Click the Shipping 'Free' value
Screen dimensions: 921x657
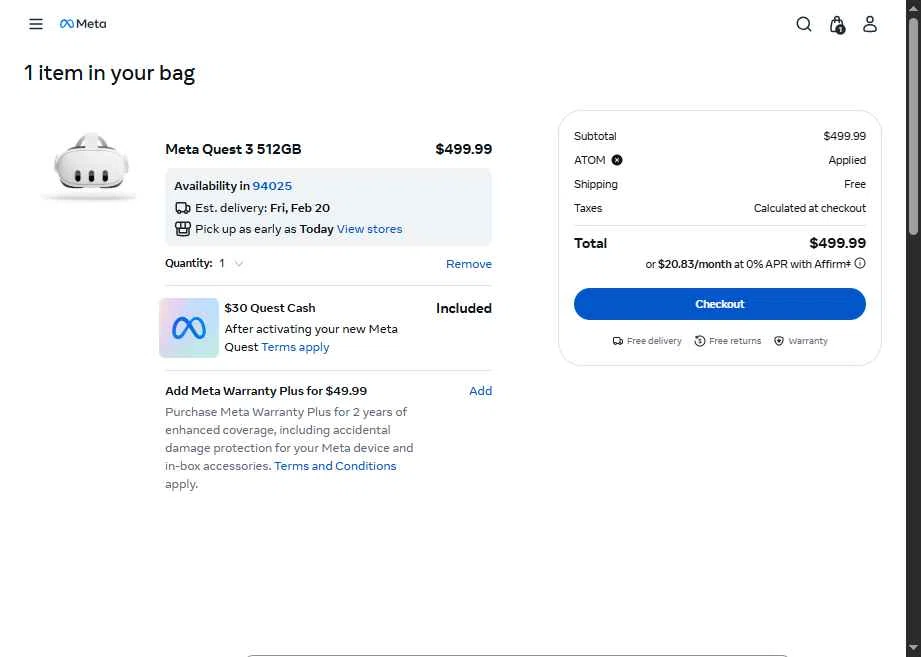click(855, 184)
